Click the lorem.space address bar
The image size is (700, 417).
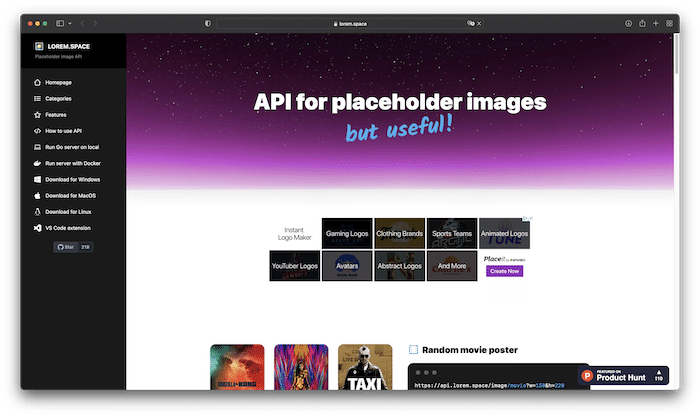[x=350, y=22]
